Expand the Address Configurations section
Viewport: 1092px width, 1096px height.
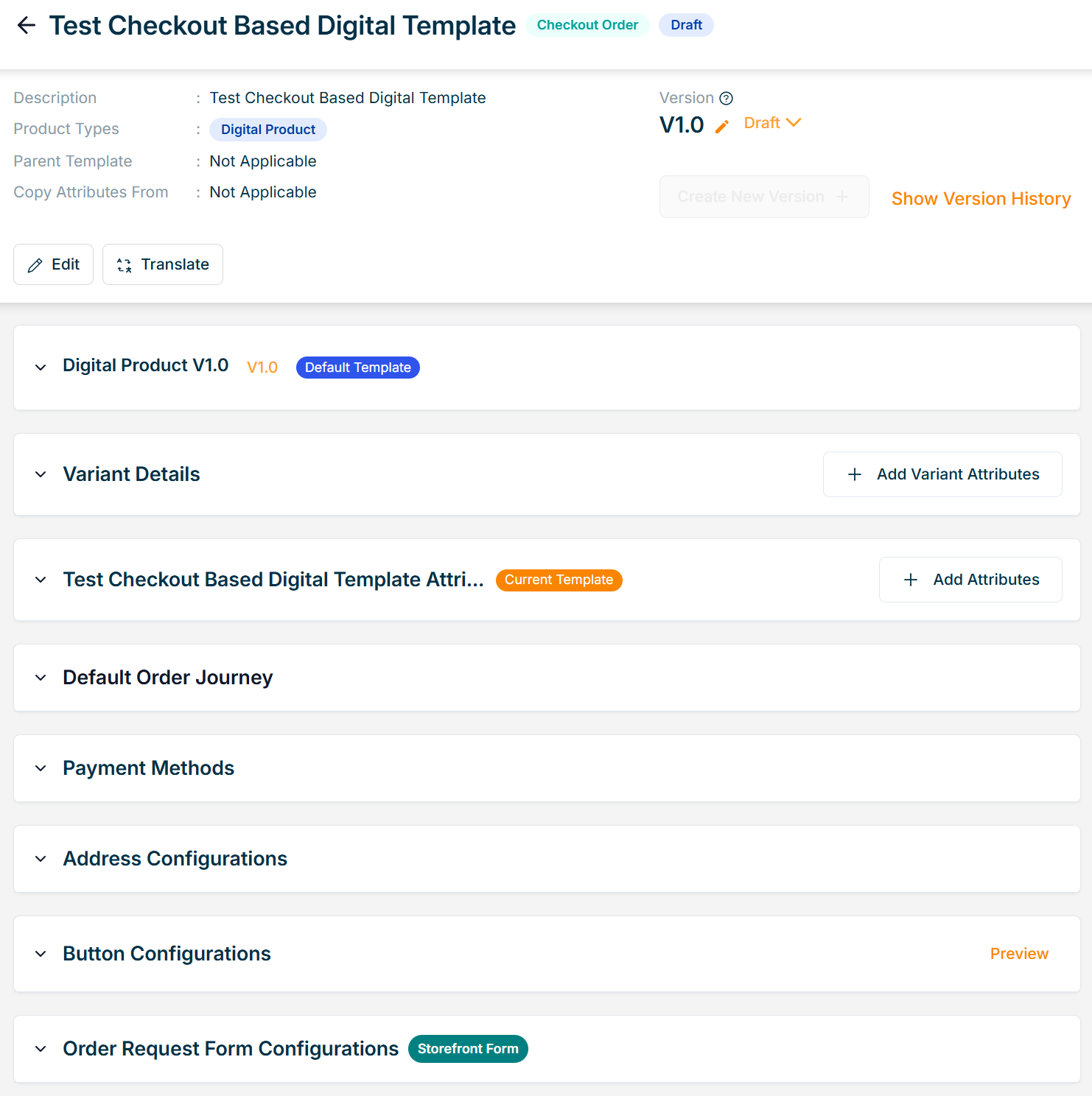click(41, 859)
